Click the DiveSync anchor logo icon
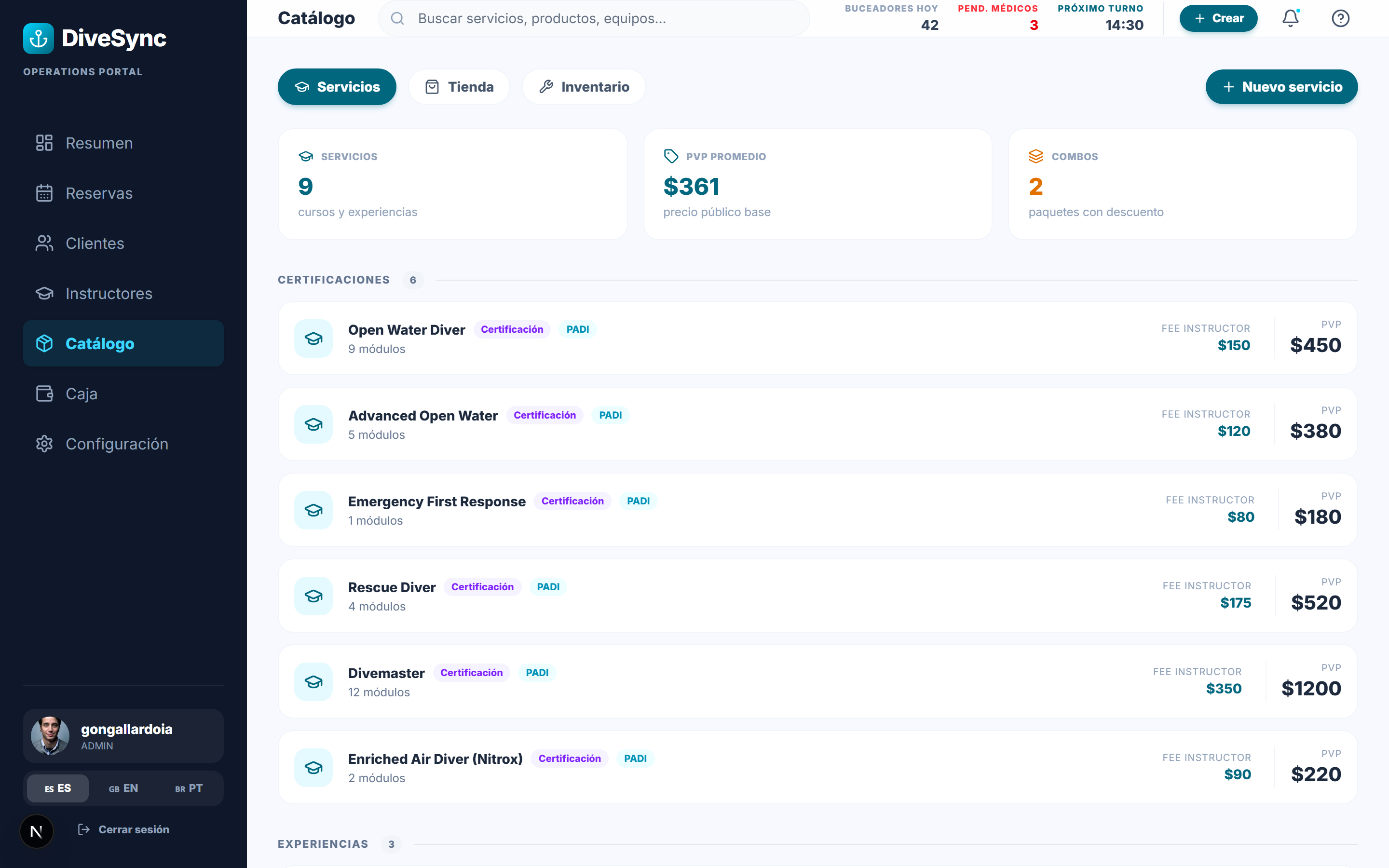This screenshot has height=868, width=1389. point(38,39)
